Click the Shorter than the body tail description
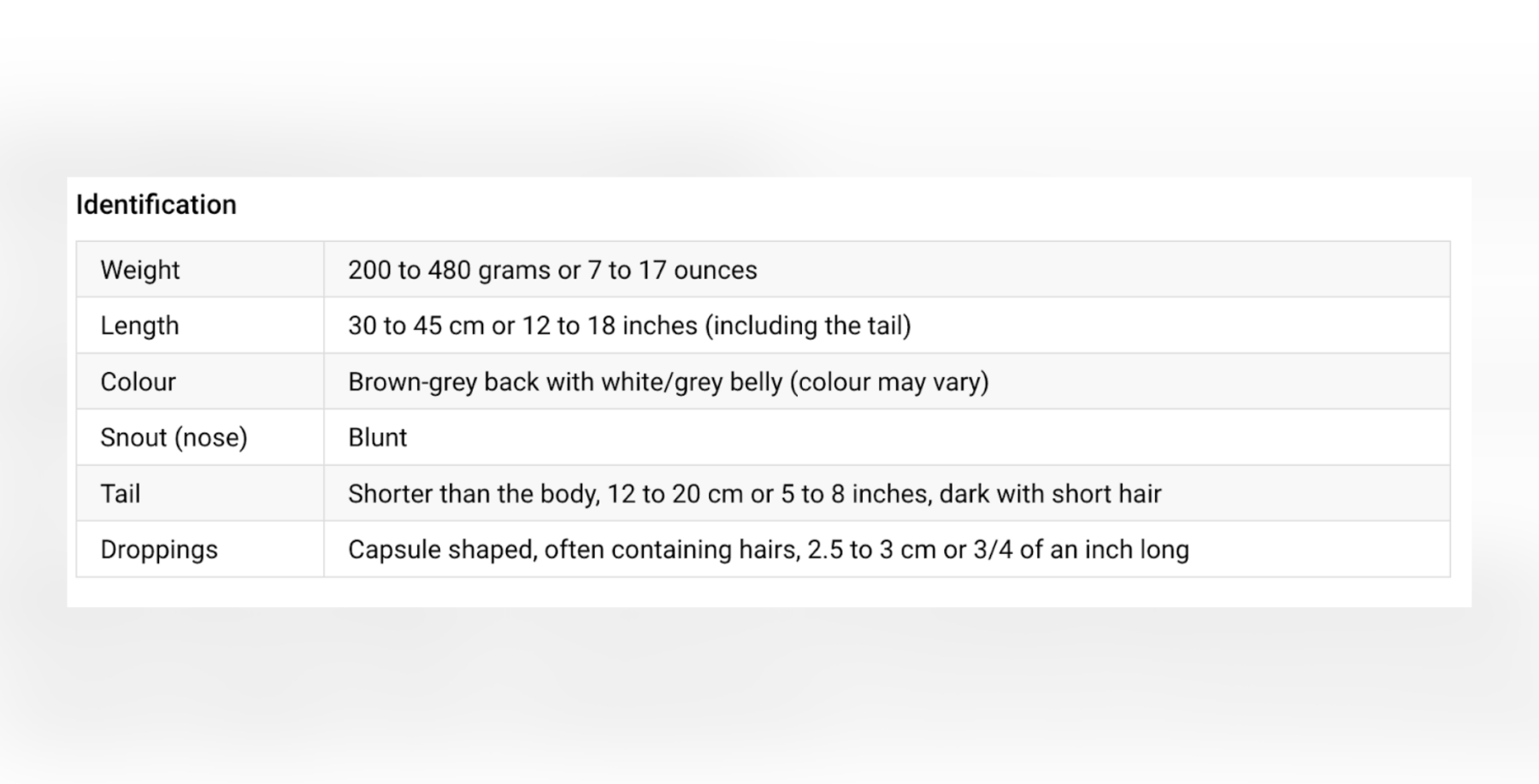This screenshot has height=784, width=1539. pyautogui.click(x=755, y=493)
